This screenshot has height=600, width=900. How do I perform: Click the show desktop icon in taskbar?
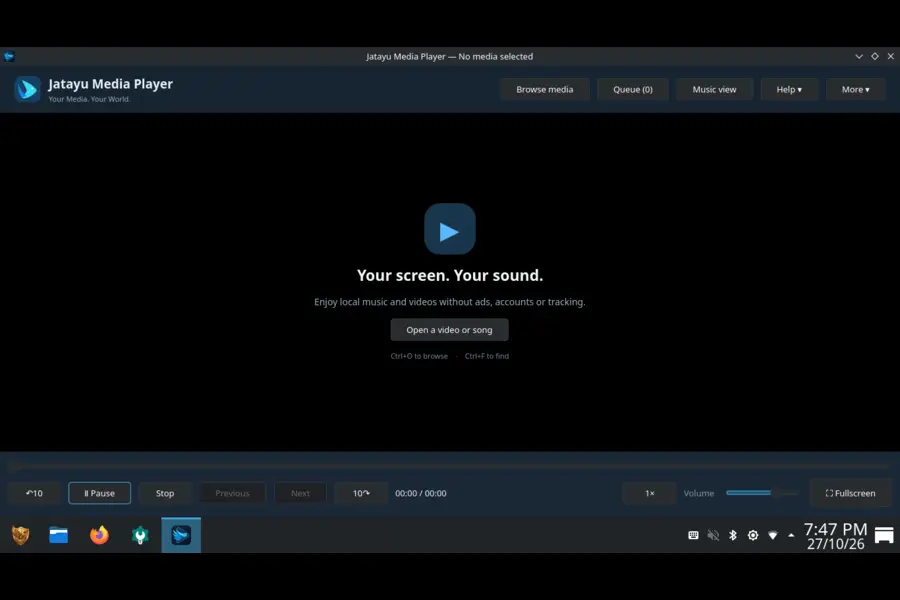884,535
